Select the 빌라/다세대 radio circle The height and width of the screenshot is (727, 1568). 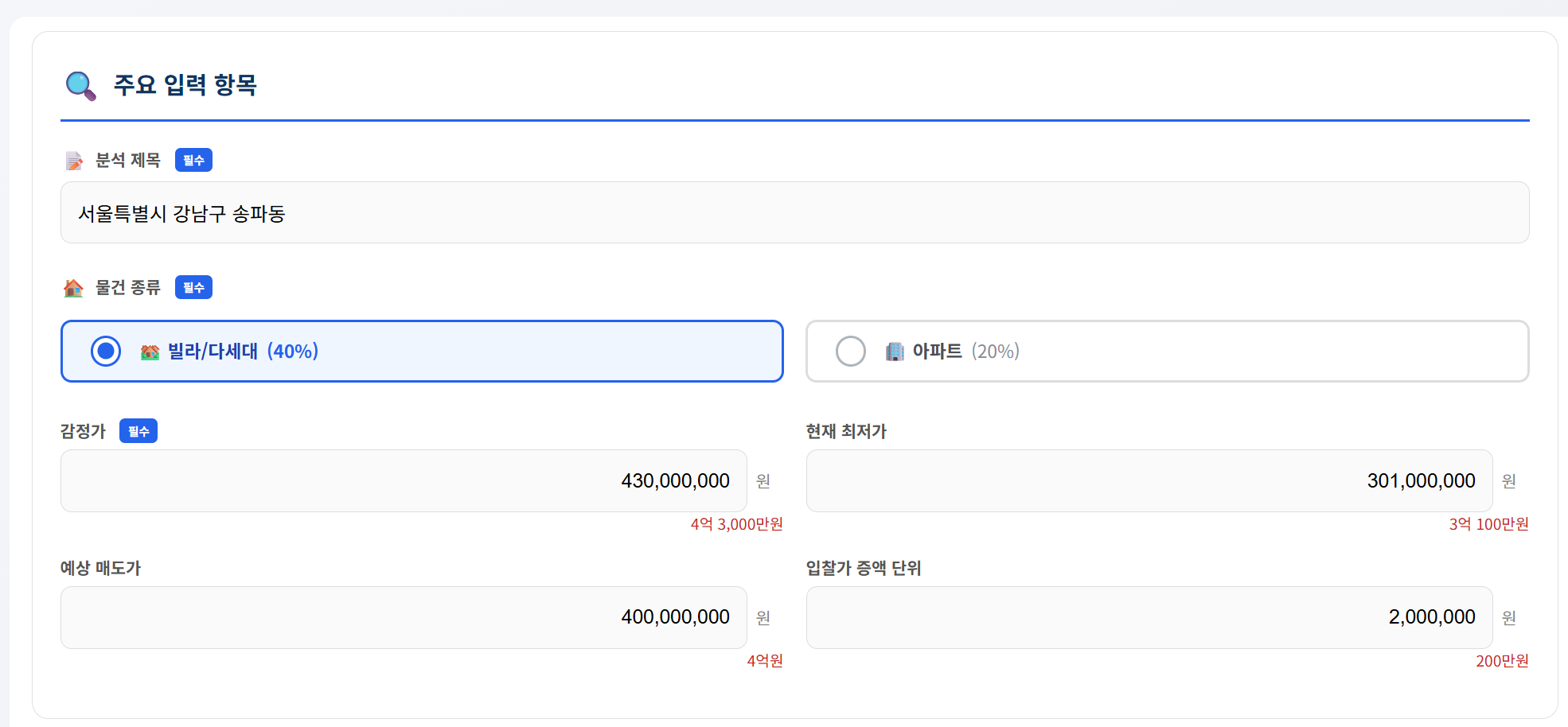106,351
